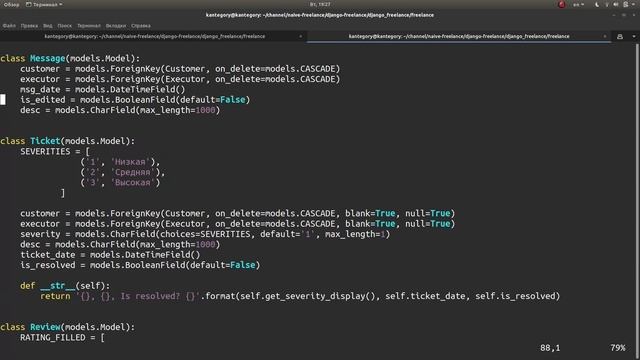
Task: Click cursor position '88,1' in status line
Action: point(550,348)
